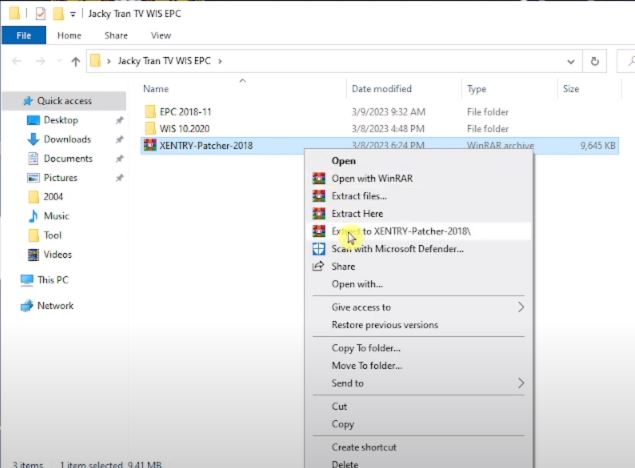Click Videos icon in sidebar
The image size is (635, 468).
(33, 255)
